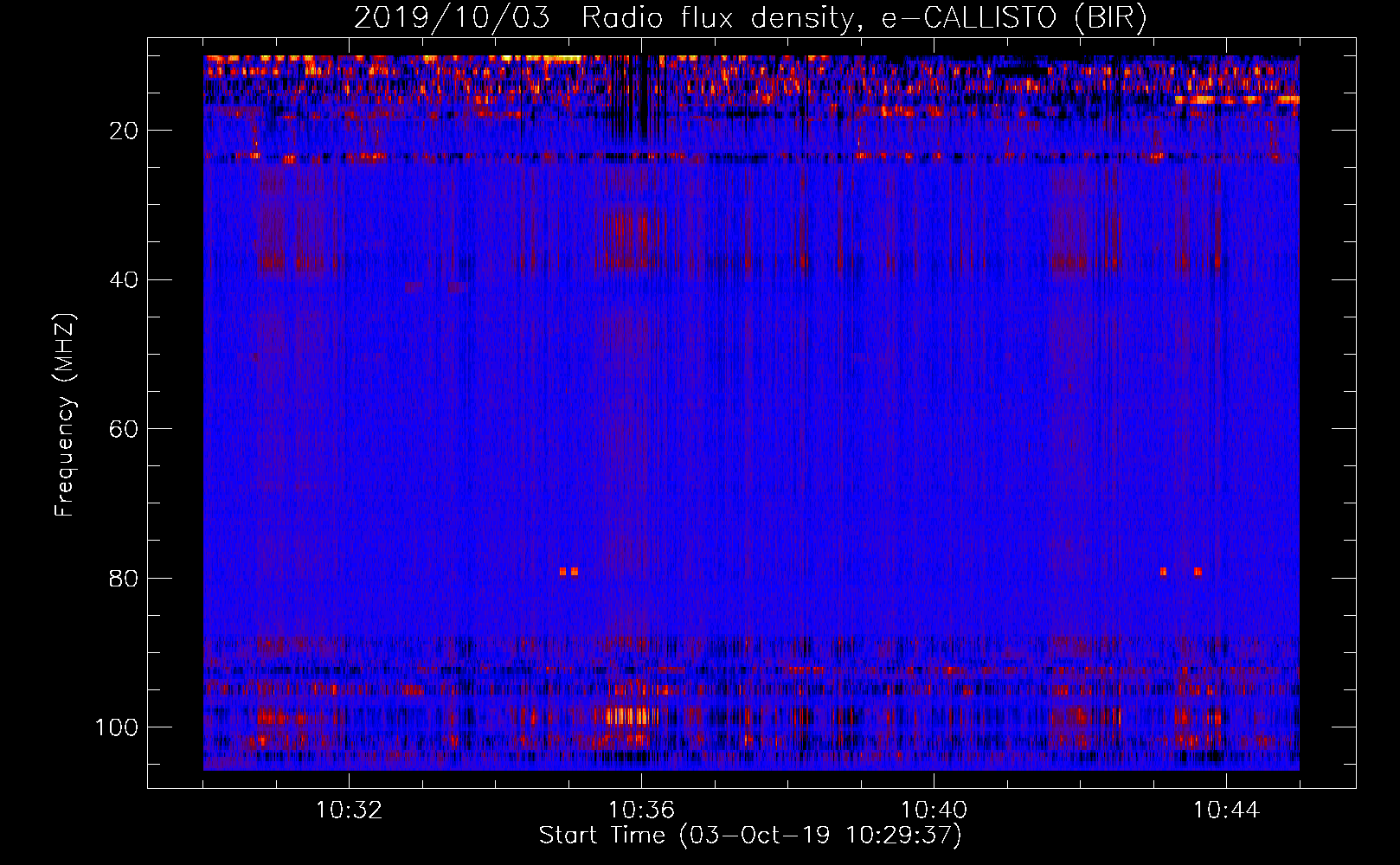Click the 80 MHz frequency tick label
Viewport: 1400px width, 865px height.
click(x=124, y=579)
